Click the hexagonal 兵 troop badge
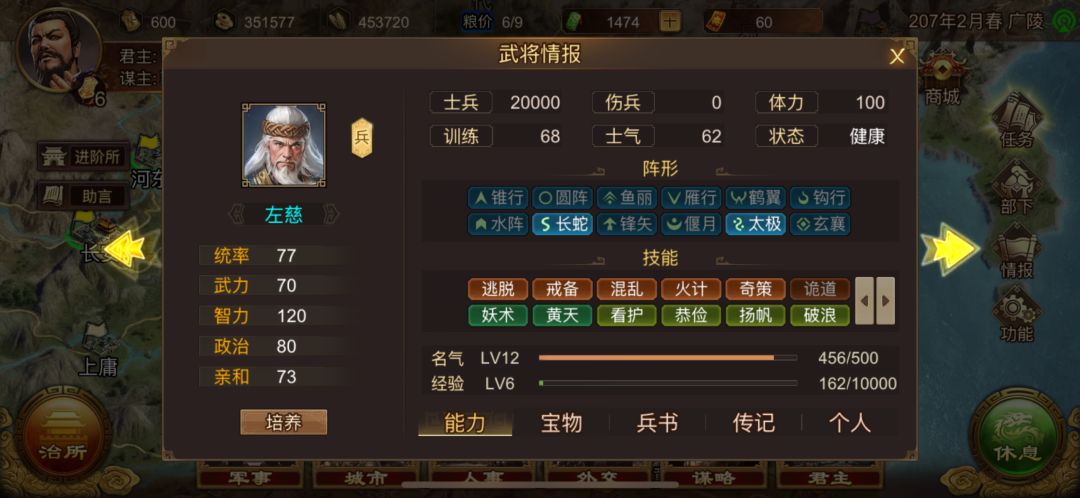 [362, 138]
